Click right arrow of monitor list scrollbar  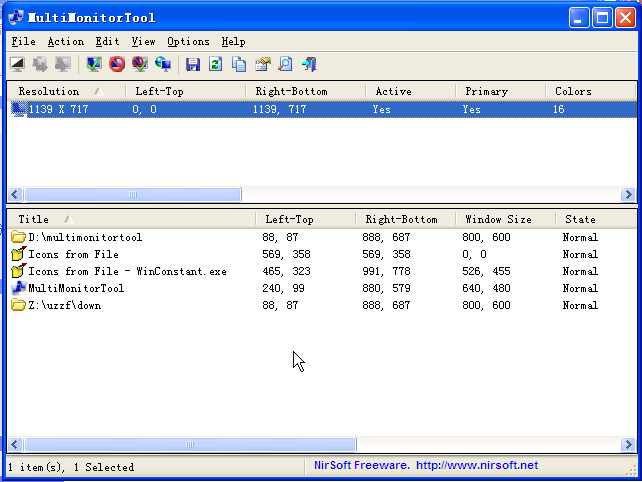[x=628, y=195]
